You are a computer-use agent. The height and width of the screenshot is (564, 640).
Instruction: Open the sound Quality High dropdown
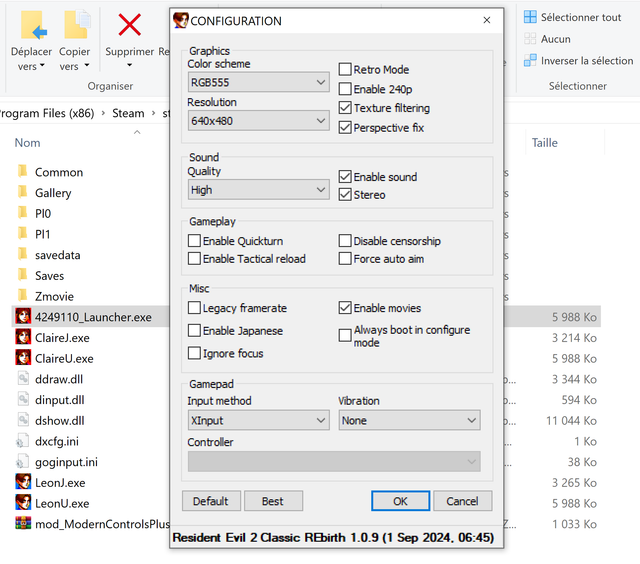(258, 190)
